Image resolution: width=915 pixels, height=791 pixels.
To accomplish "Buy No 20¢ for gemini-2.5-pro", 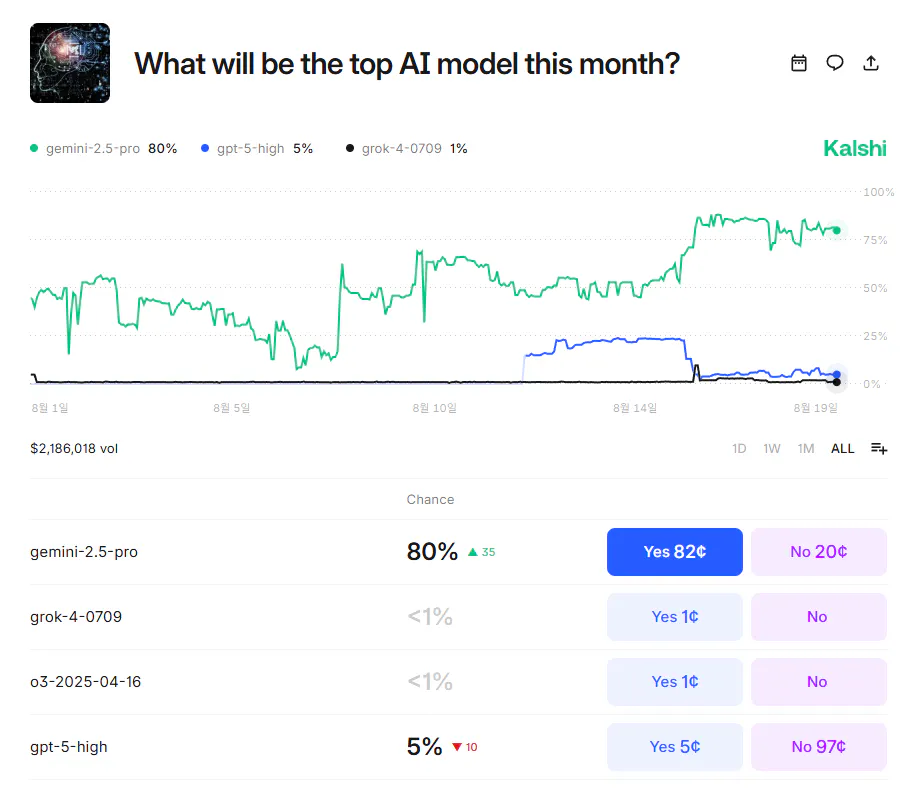I will pos(818,552).
